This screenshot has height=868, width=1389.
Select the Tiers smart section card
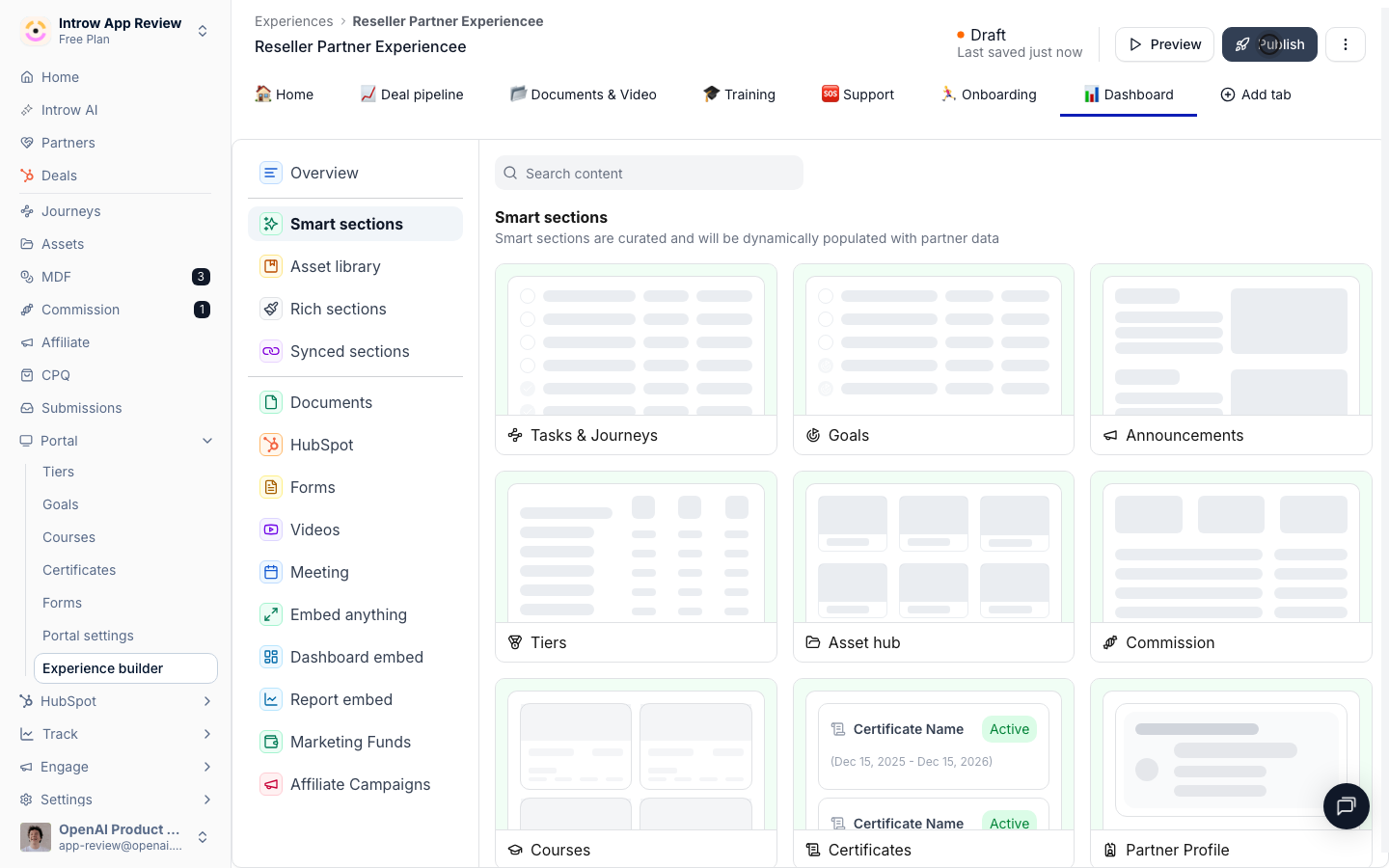(636, 566)
